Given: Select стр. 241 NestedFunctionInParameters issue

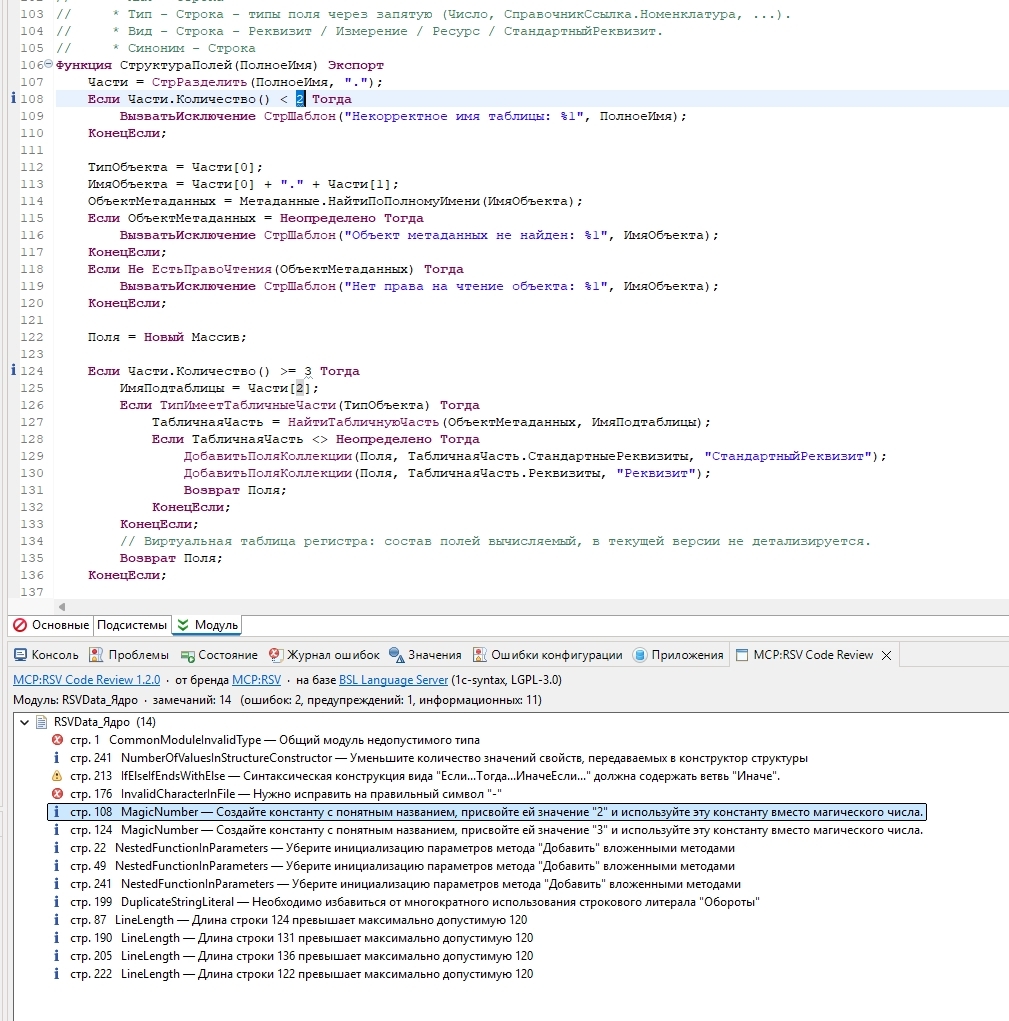Looking at the screenshot, I should click(406, 884).
